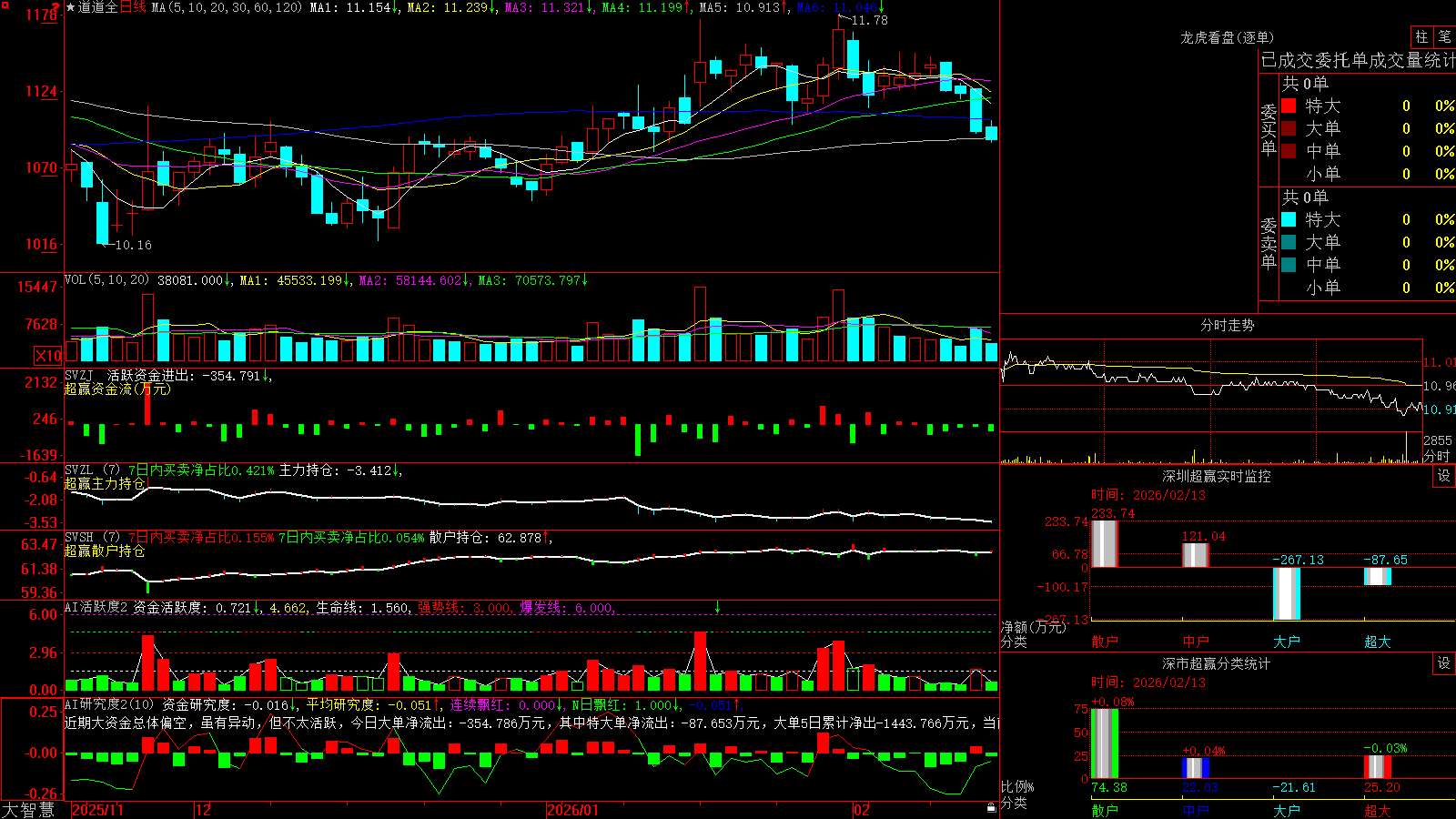Image resolution: width=1456 pixels, height=819 pixels.
Task: Click the 强势线: 3.000 label
Action: pyautogui.click(x=464, y=607)
